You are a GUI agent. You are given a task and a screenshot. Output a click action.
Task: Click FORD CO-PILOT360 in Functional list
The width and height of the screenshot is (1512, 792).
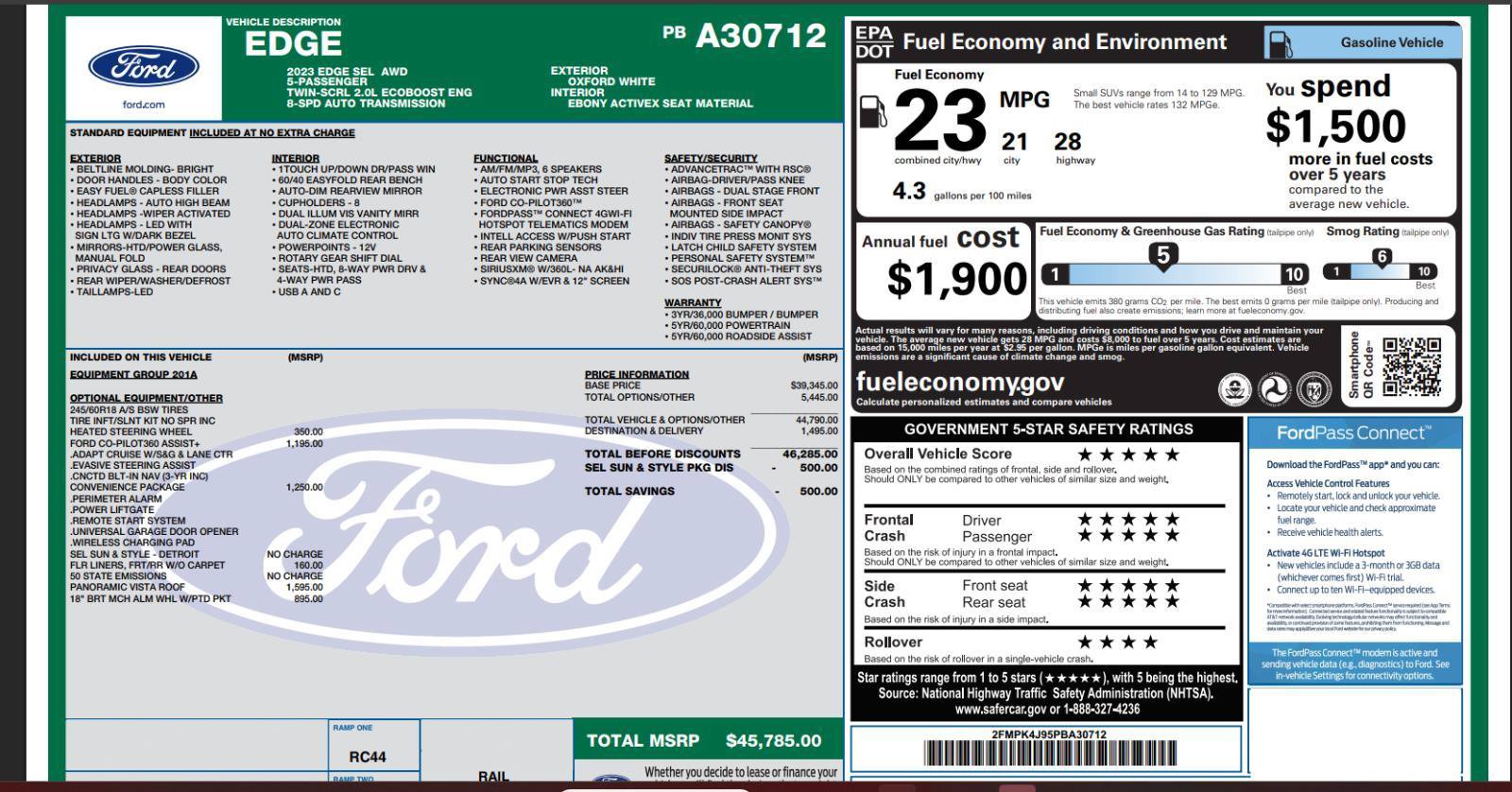pos(531,202)
